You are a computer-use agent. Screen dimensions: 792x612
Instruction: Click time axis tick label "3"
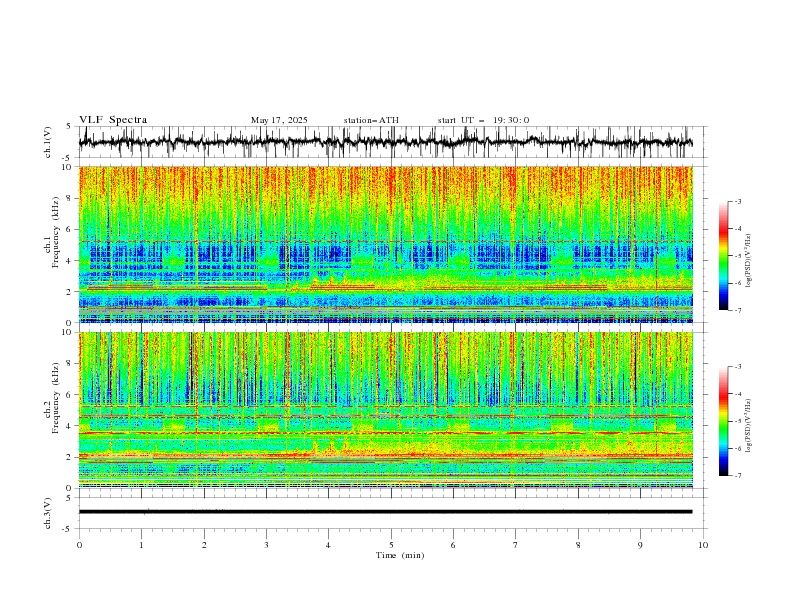point(266,545)
